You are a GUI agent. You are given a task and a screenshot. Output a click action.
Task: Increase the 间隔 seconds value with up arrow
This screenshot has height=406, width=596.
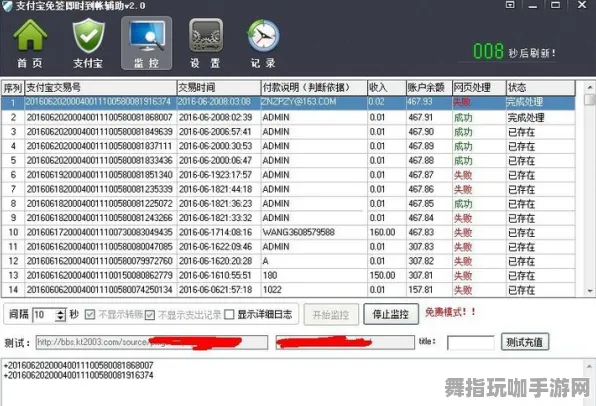[x=60, y=312]
